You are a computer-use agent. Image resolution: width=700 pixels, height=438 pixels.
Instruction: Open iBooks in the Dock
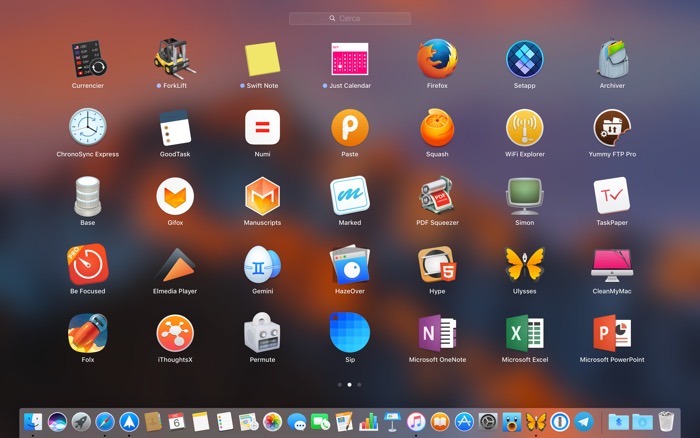point(440,421)
